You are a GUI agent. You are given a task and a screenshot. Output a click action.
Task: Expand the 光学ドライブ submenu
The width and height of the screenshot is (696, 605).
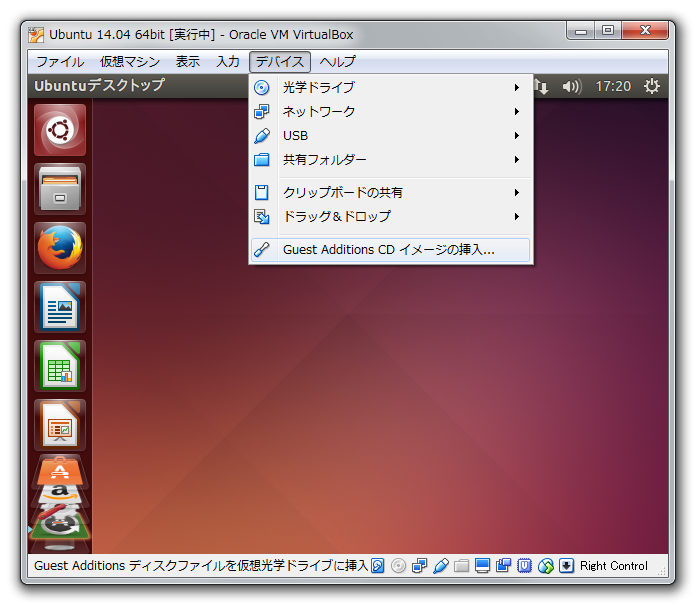391,87
